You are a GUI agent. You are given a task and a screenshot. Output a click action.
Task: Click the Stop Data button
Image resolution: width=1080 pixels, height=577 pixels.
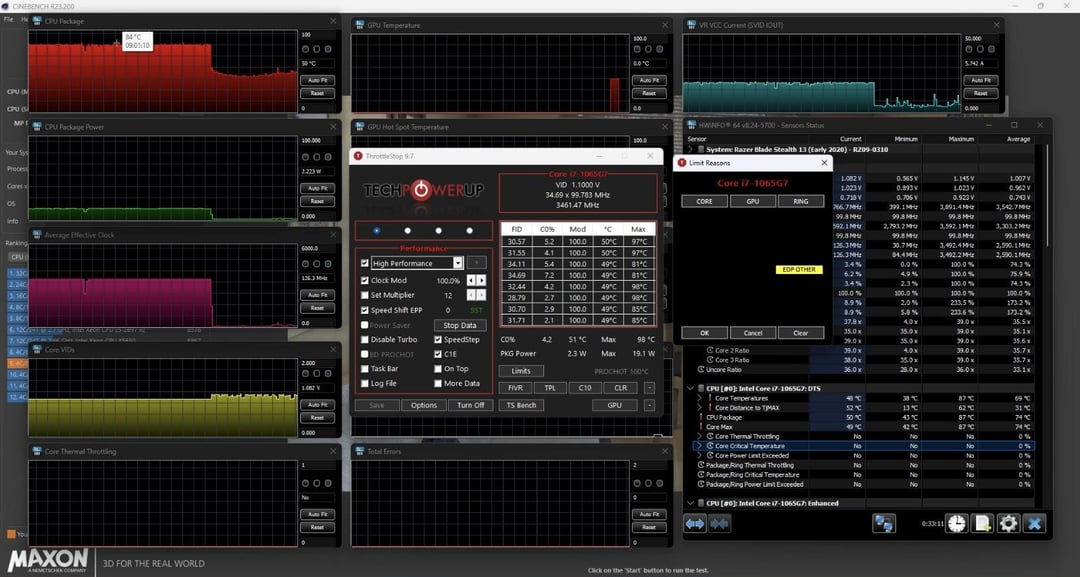click(x=459, y=326)
